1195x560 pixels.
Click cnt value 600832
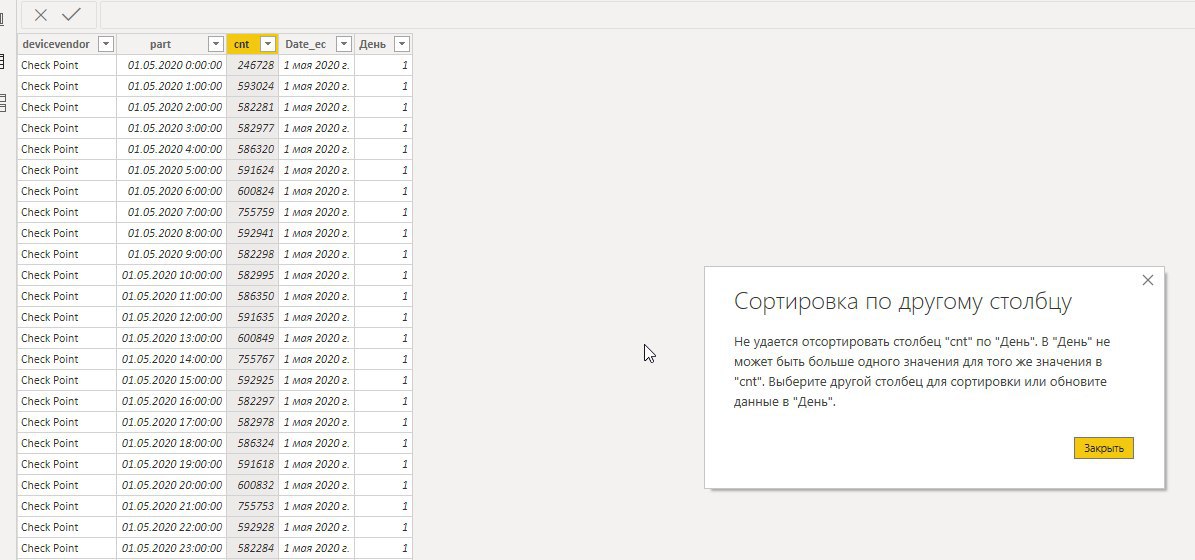coord(252,485)
